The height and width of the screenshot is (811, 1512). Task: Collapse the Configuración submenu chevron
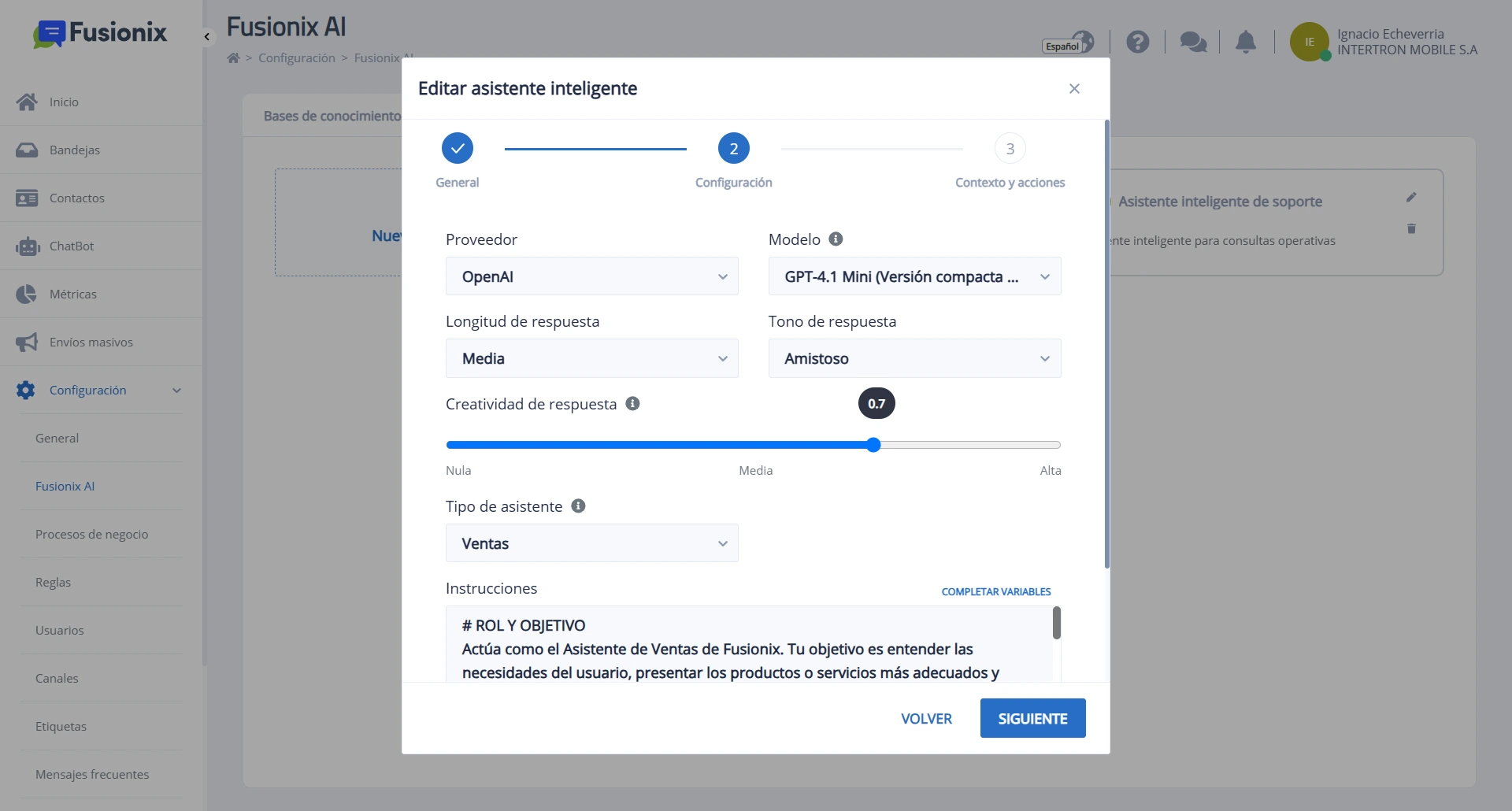[x=176, y=391]
